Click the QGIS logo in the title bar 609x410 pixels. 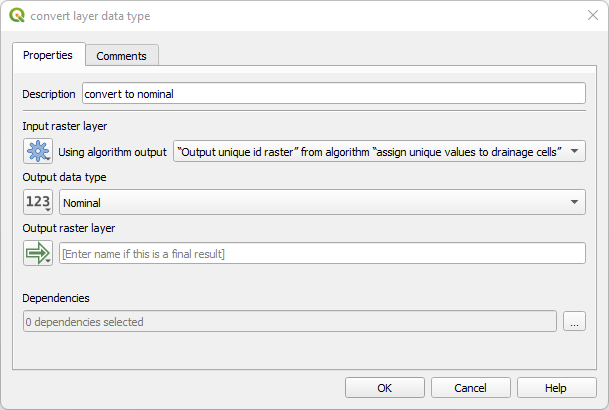click(x=16, y=16)
